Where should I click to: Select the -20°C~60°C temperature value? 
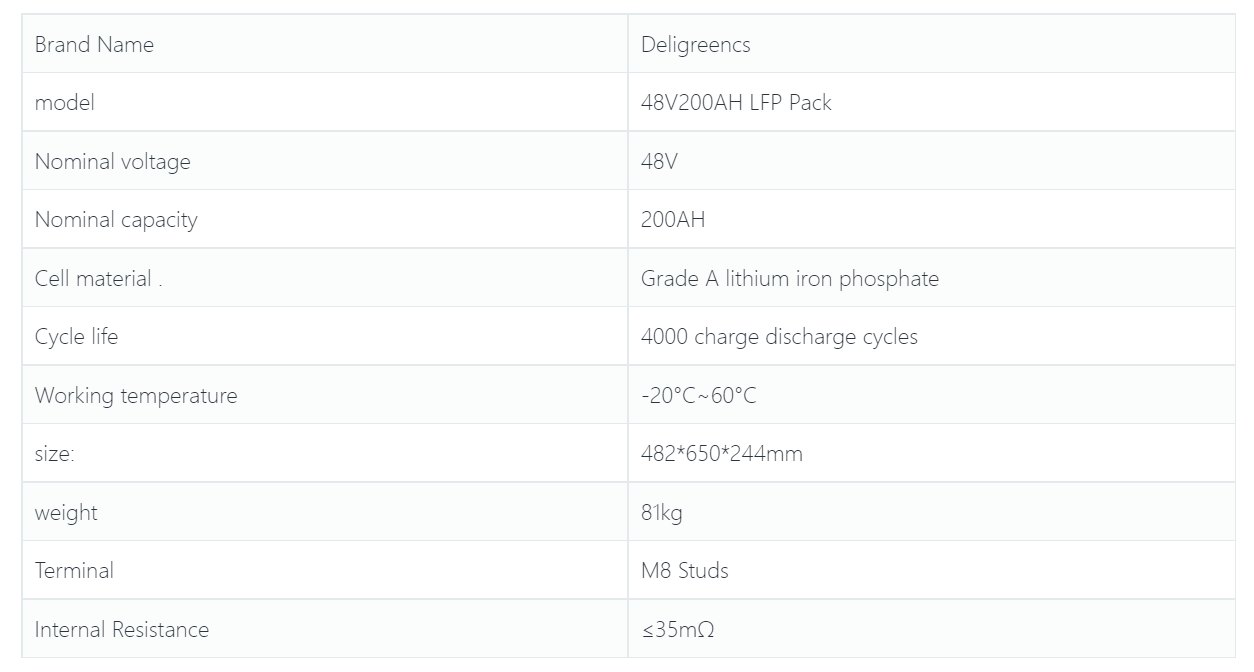699,396
